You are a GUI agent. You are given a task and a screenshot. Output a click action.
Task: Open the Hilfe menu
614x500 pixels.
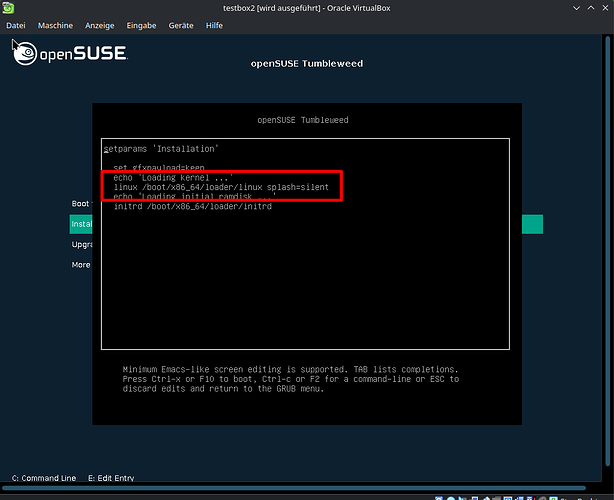tap(214, 25)
